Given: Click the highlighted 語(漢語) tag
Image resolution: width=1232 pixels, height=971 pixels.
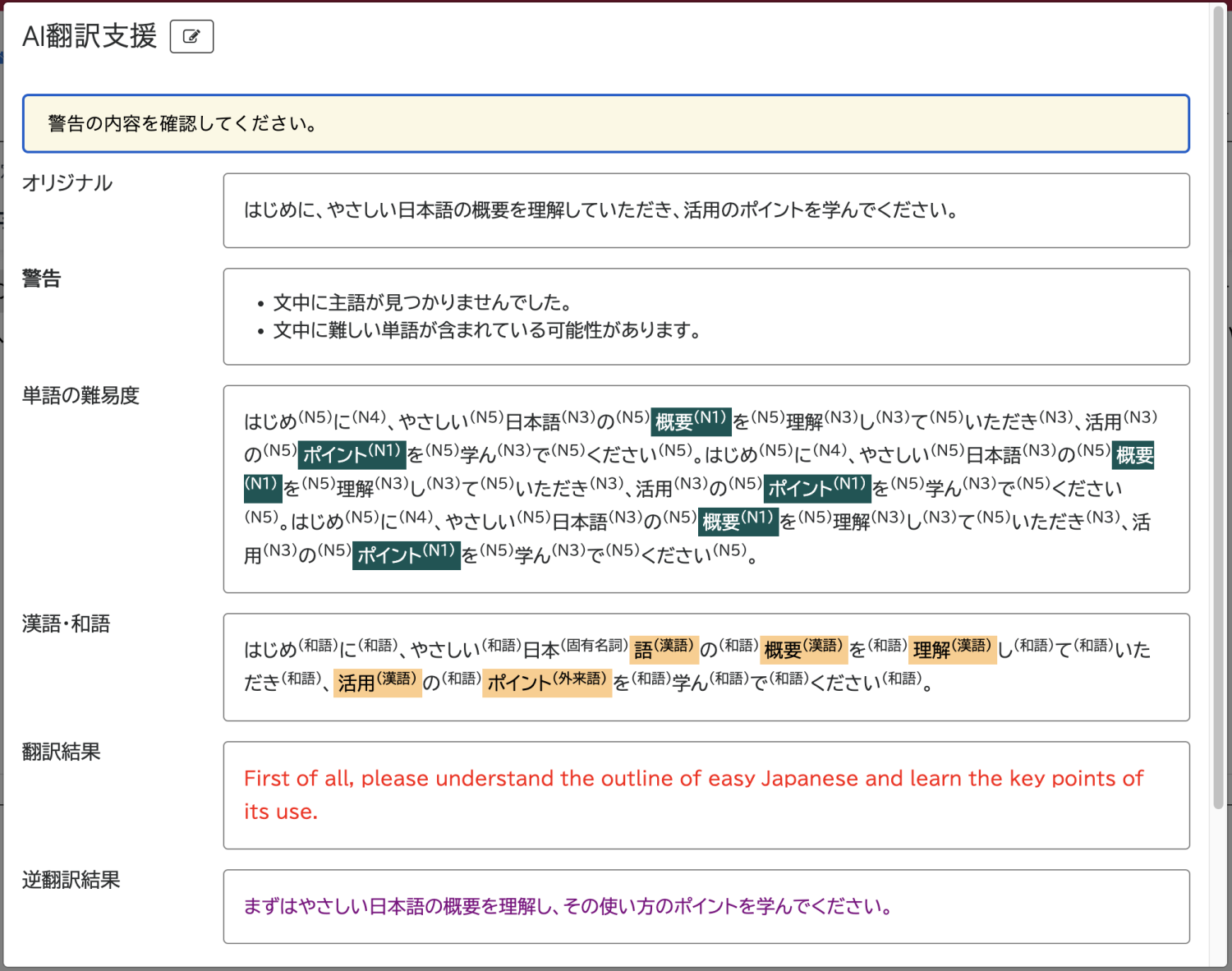Looking at the screenshot, I should coord(664,650).
